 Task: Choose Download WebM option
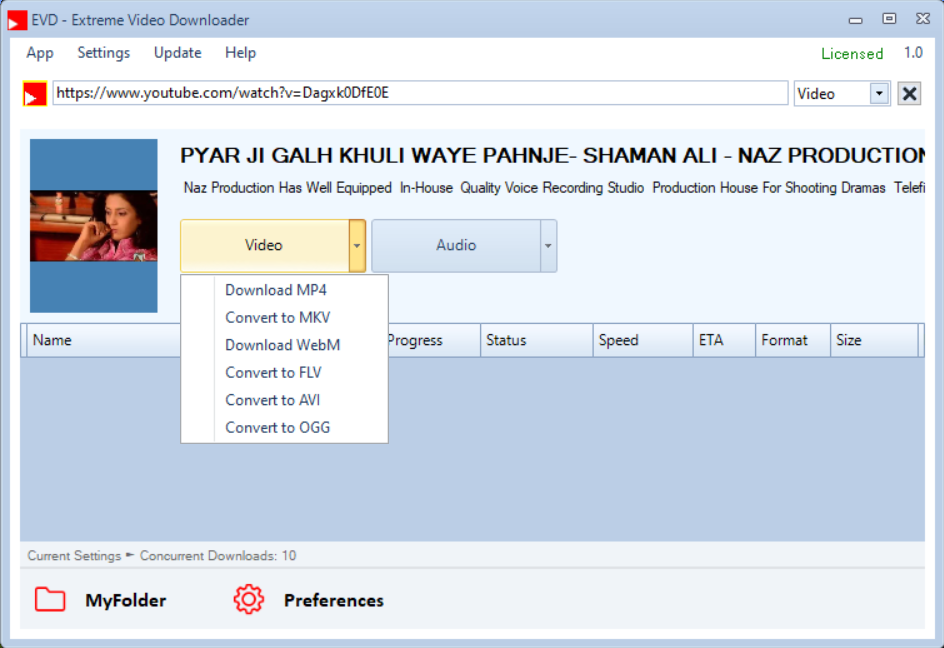click(284, 345)
